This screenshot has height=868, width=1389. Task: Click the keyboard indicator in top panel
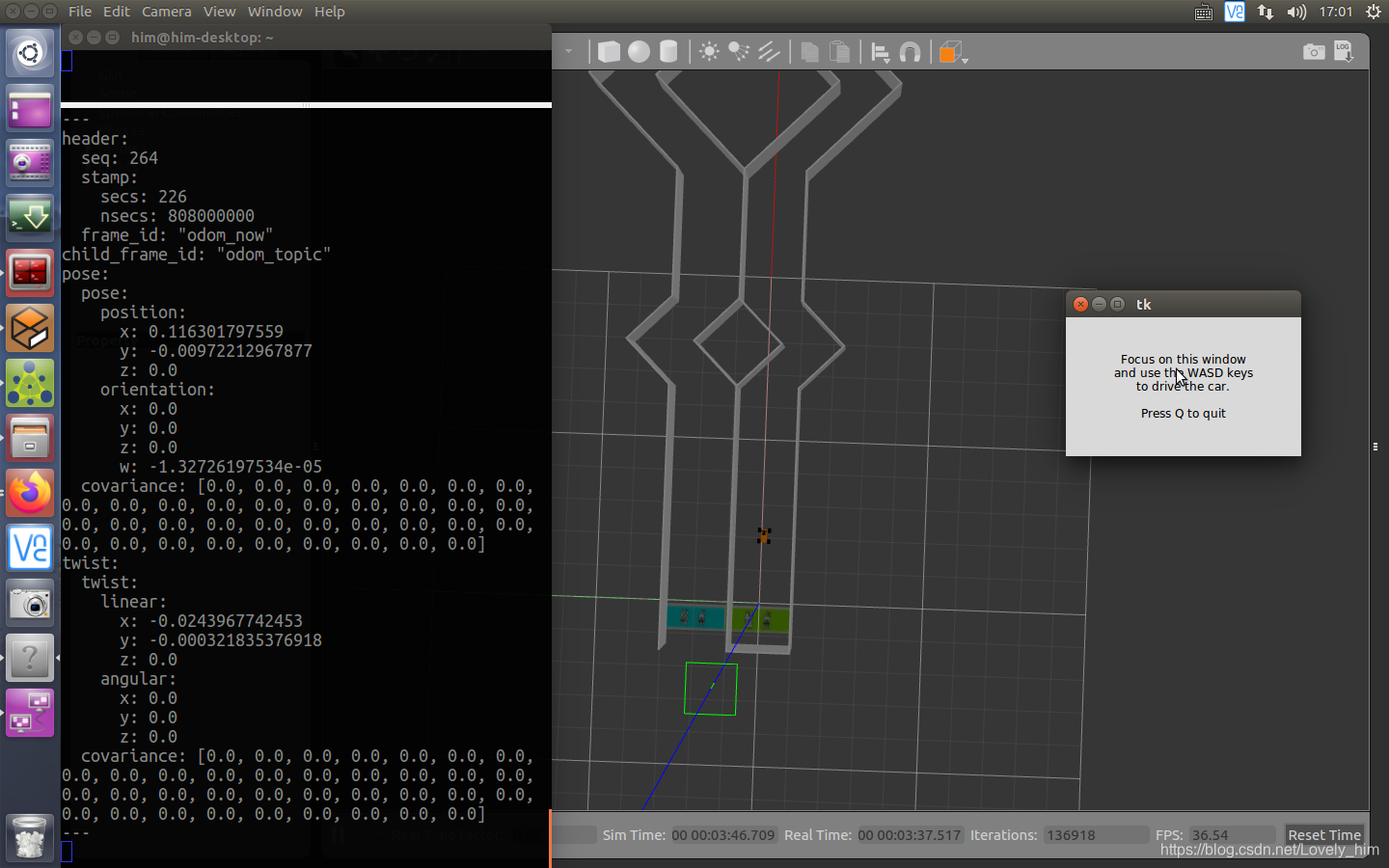click(1204, 12)
